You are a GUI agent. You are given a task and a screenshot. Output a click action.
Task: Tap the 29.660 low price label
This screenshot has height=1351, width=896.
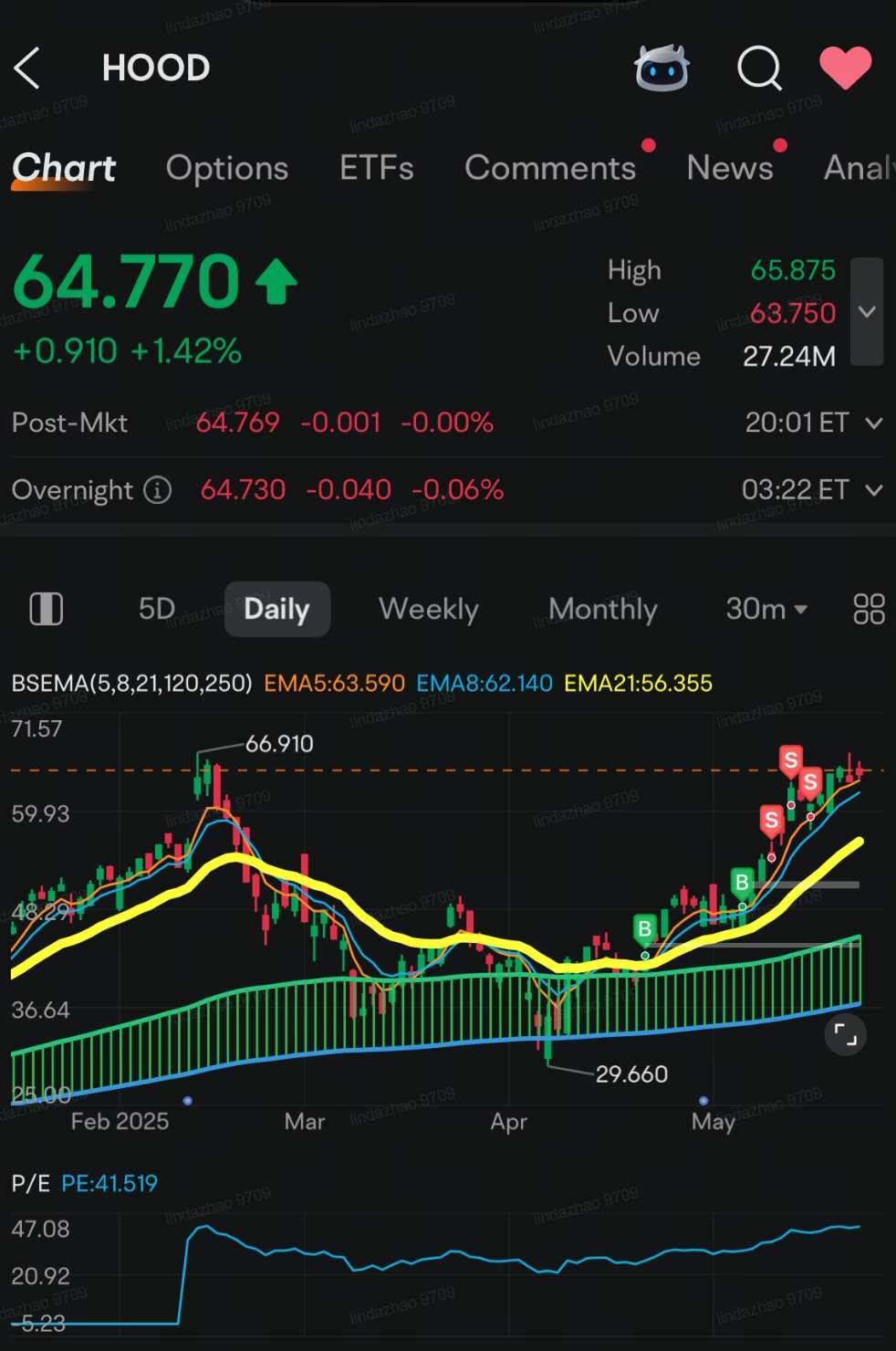(x=631, y=1074)
